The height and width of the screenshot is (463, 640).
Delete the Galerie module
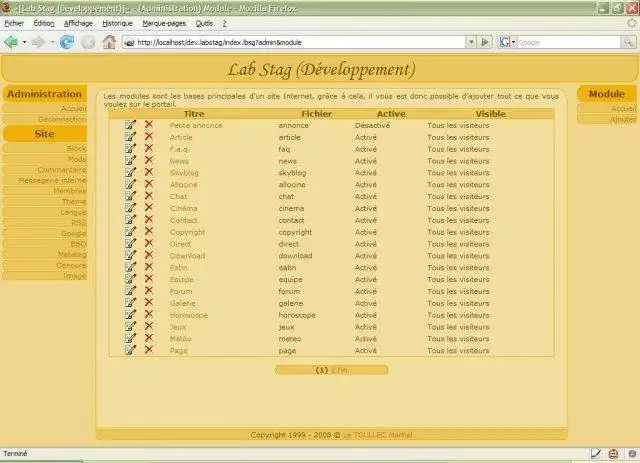(149, 302)
